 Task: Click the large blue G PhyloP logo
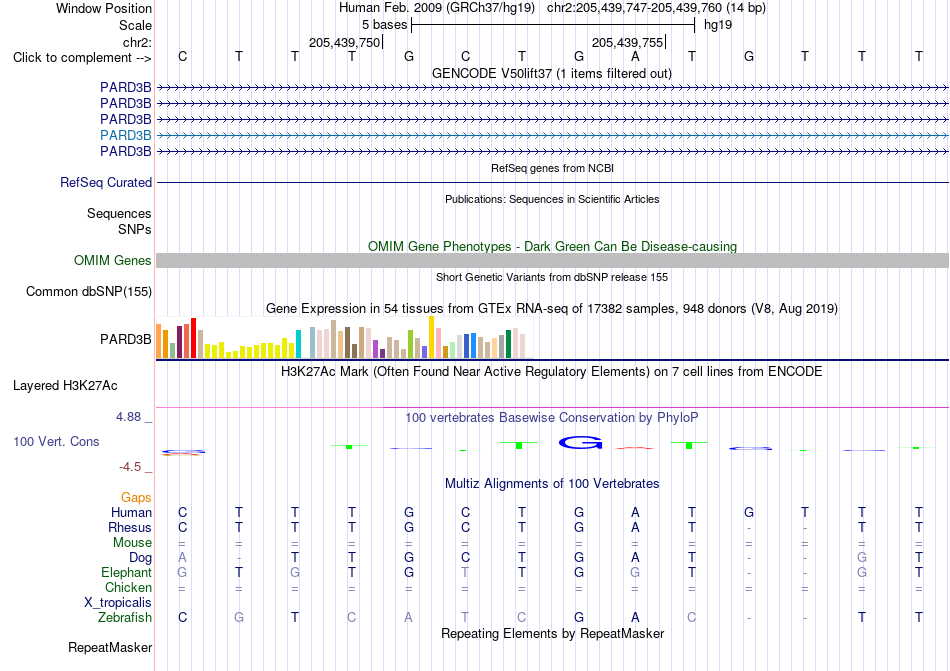click(580, 443)
